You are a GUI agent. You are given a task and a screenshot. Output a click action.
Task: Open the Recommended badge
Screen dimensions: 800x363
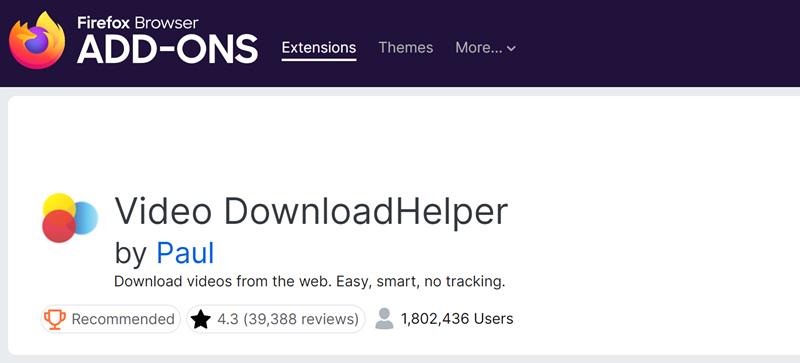tap(111, 319)
